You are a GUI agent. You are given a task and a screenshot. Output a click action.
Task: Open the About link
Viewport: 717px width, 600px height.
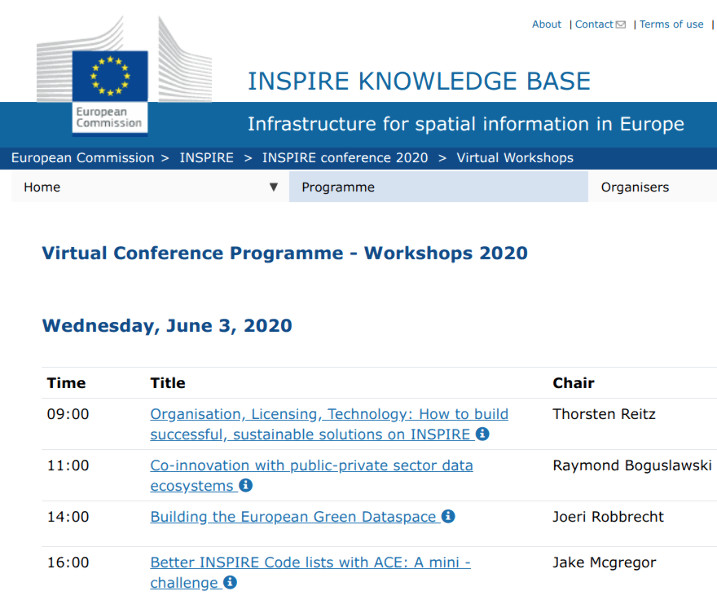tap(546, 25)
